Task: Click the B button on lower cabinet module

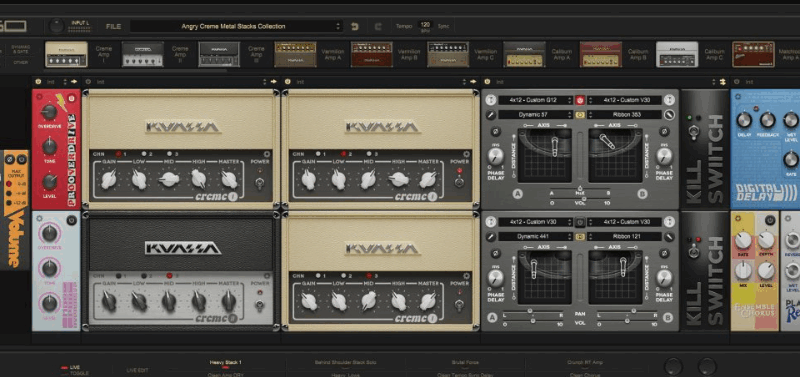Action: [x=668, y=318]
